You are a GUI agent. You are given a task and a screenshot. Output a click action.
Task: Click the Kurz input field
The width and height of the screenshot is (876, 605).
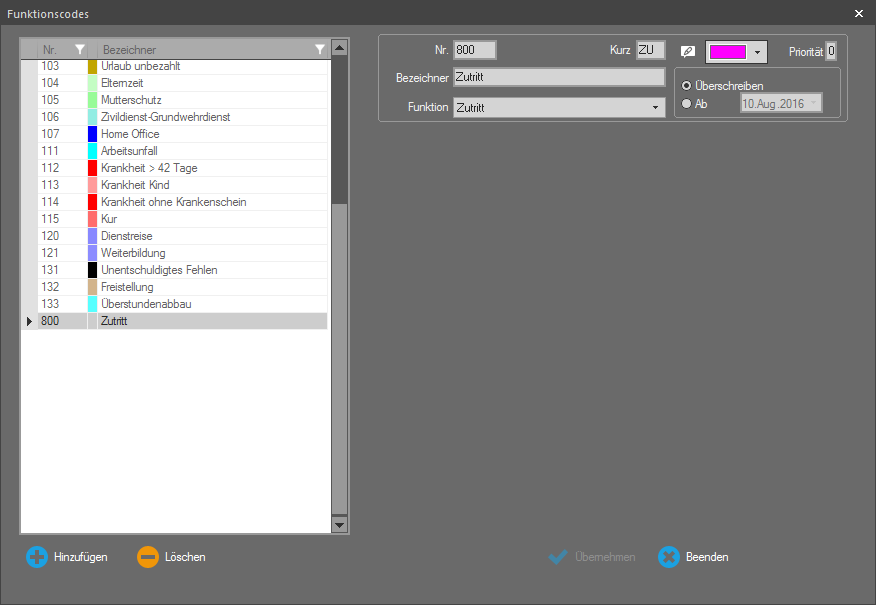tap(650, 50)
